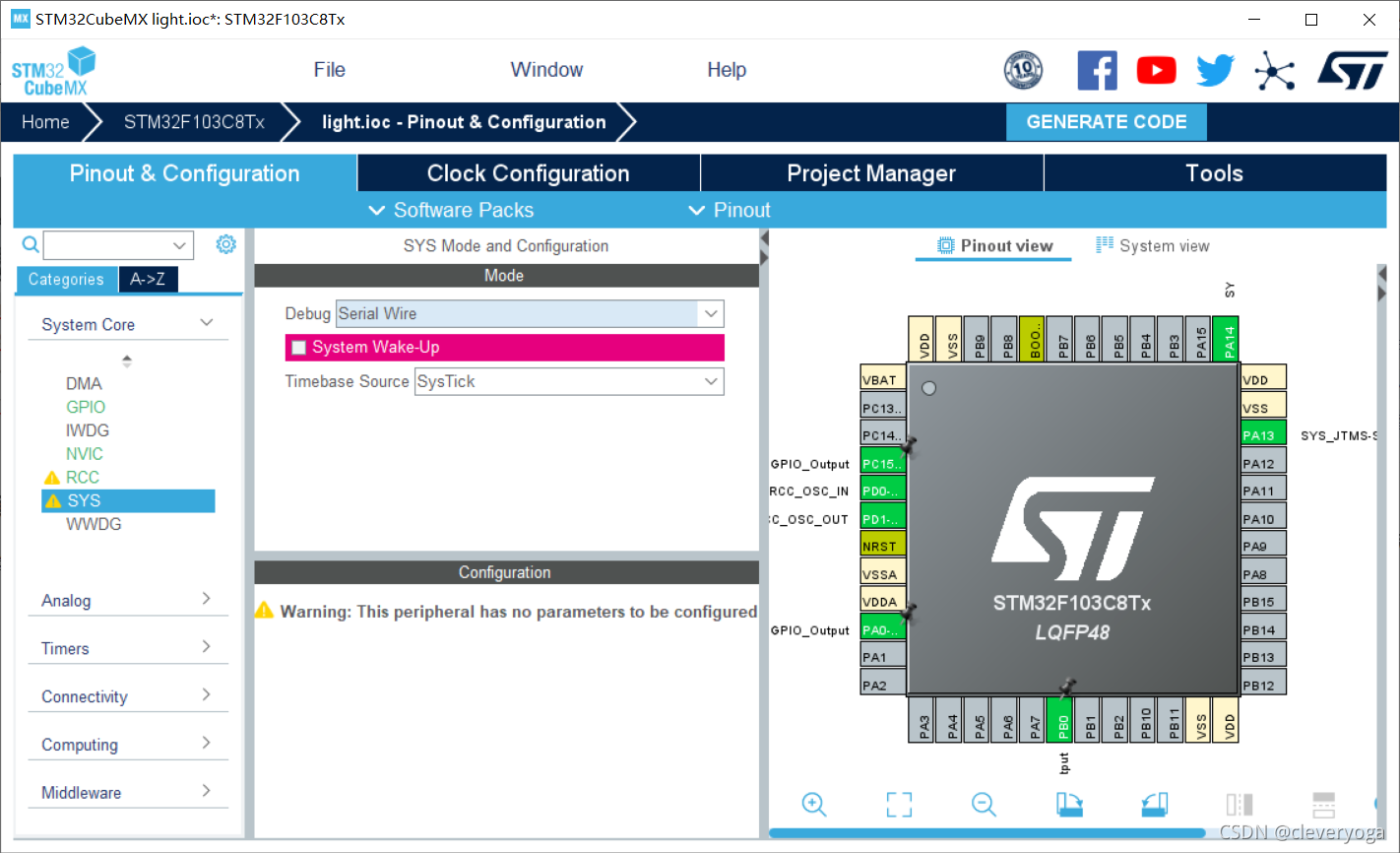Click the ST logo icon
Viewport: 1400px width, 853px height.
(1352, 70)
